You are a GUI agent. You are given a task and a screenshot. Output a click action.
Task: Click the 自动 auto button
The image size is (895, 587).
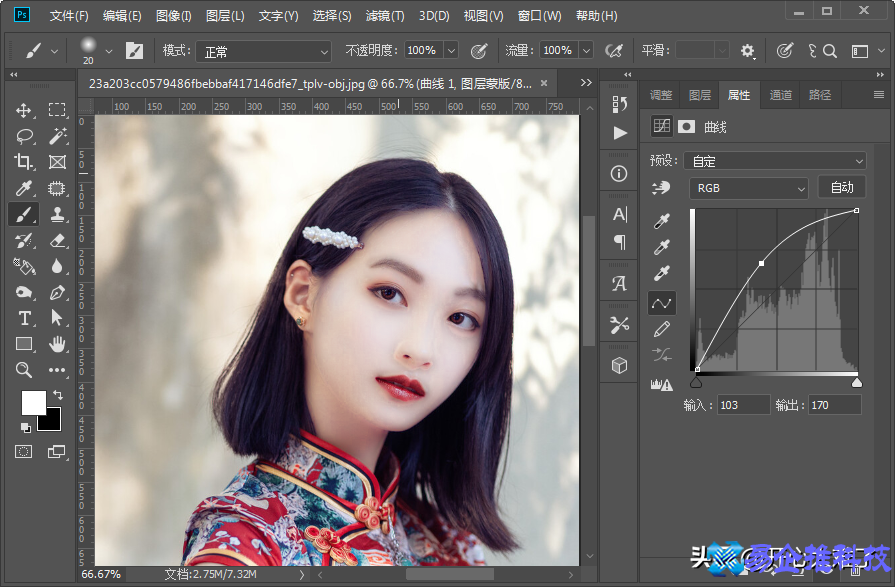click(842, 187)
